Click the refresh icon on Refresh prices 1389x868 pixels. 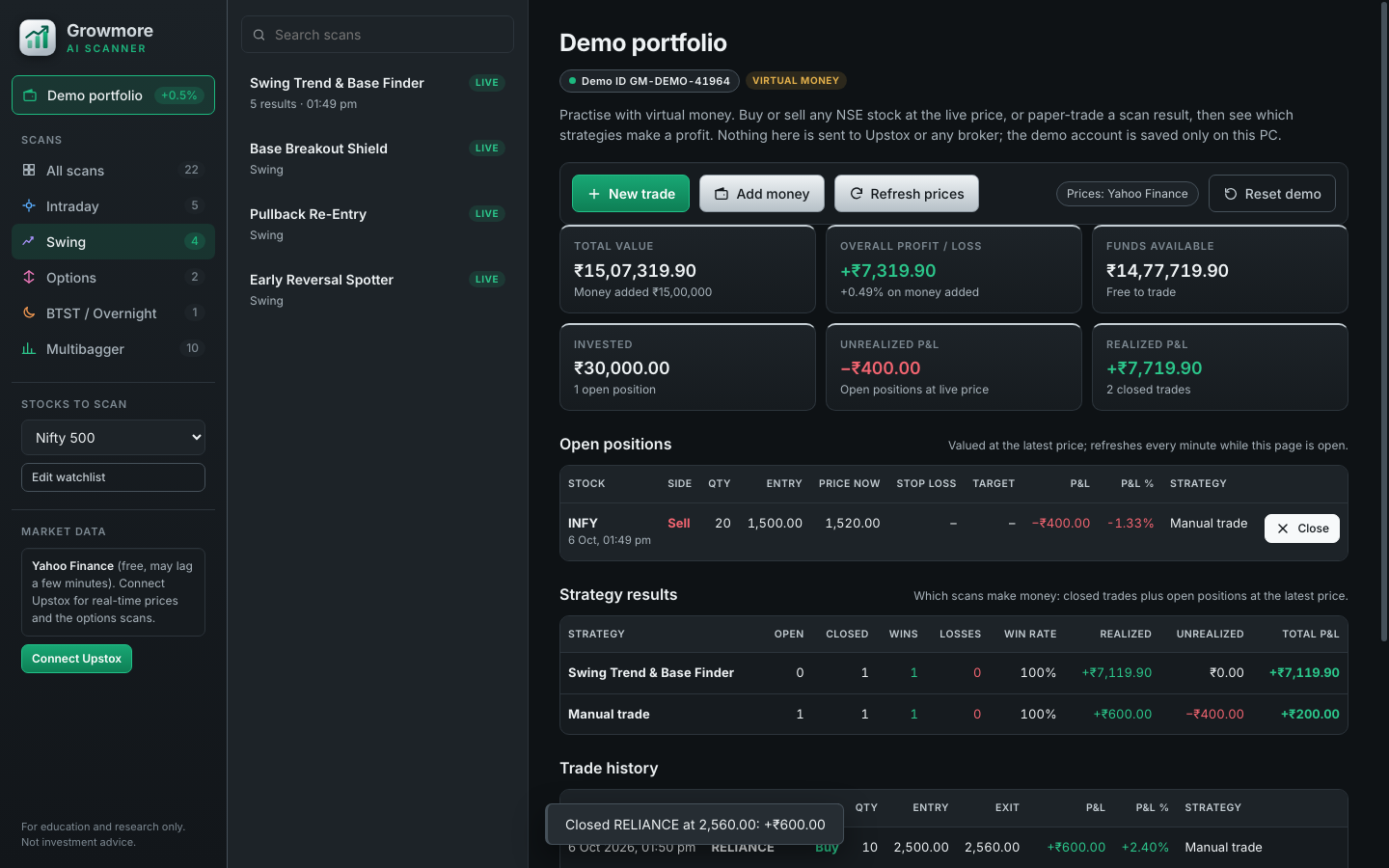click(856, 194)
